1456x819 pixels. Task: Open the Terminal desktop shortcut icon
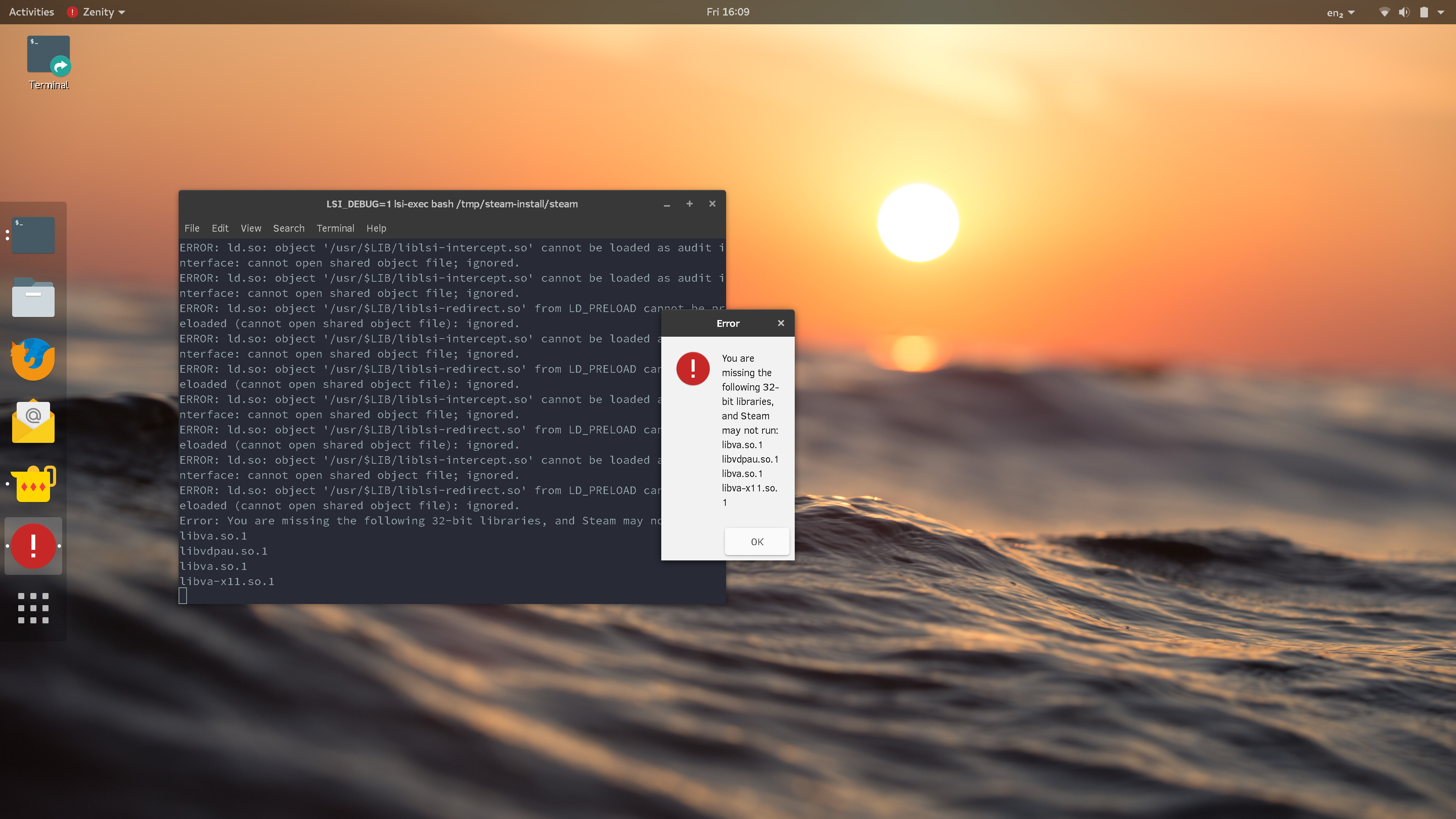[x=49, y=55]
